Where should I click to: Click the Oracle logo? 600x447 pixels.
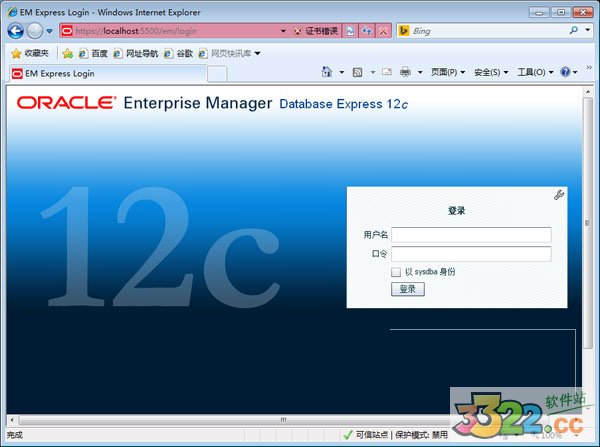pyautogui.click(x=67, y=103)
